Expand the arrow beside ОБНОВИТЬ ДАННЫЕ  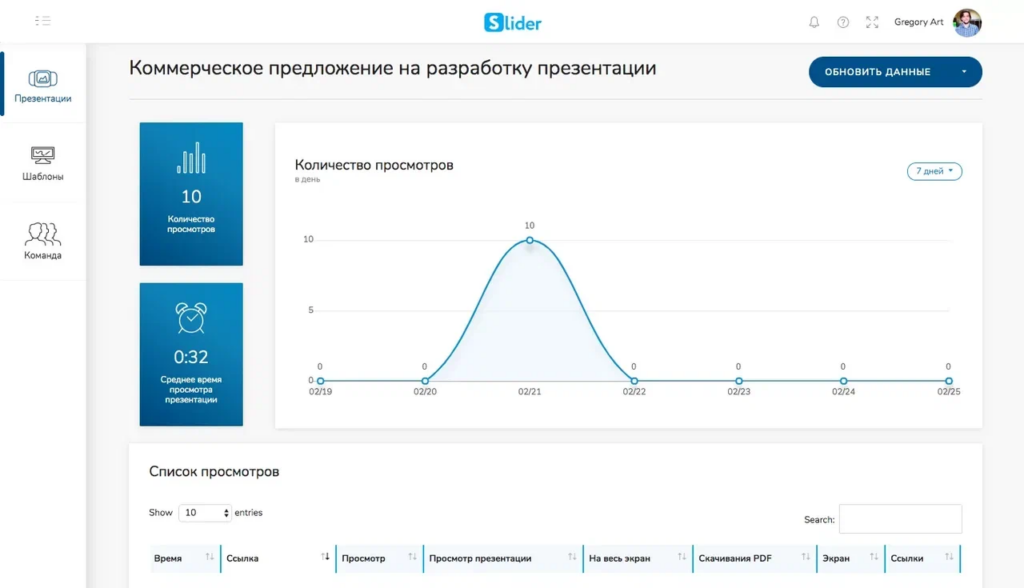(964, 72)
